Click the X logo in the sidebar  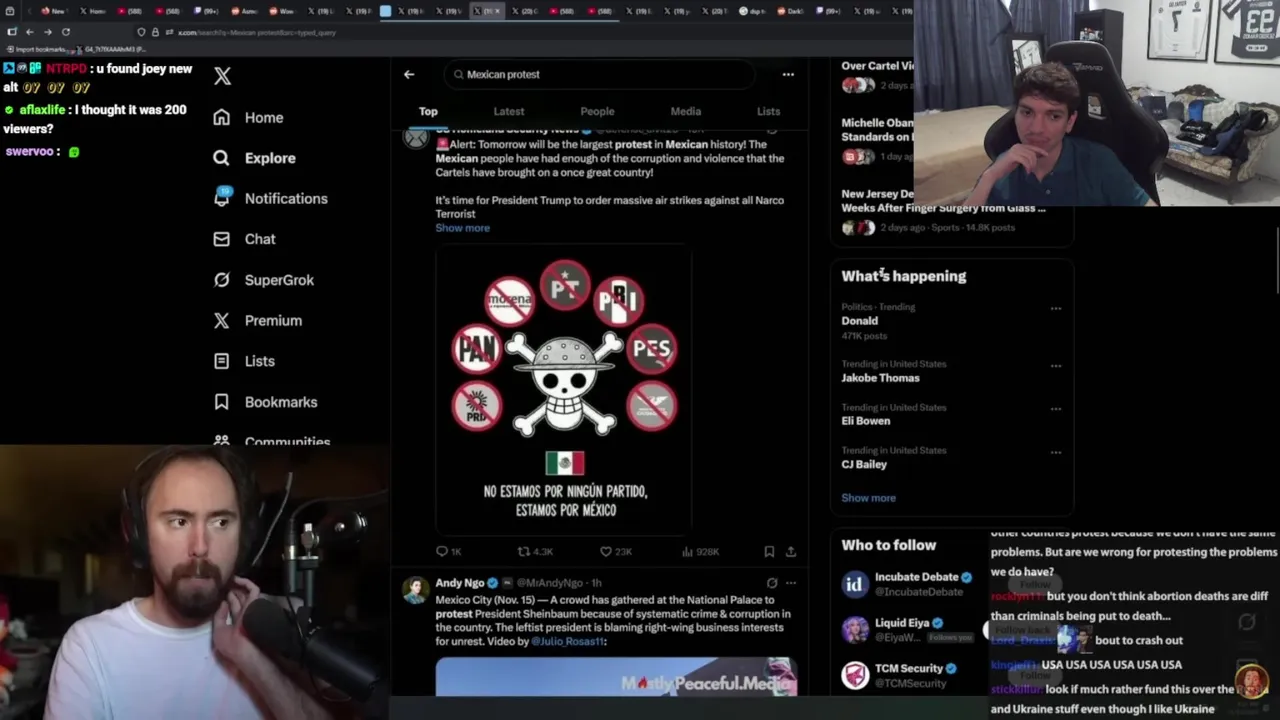click(x=222, y=76)
